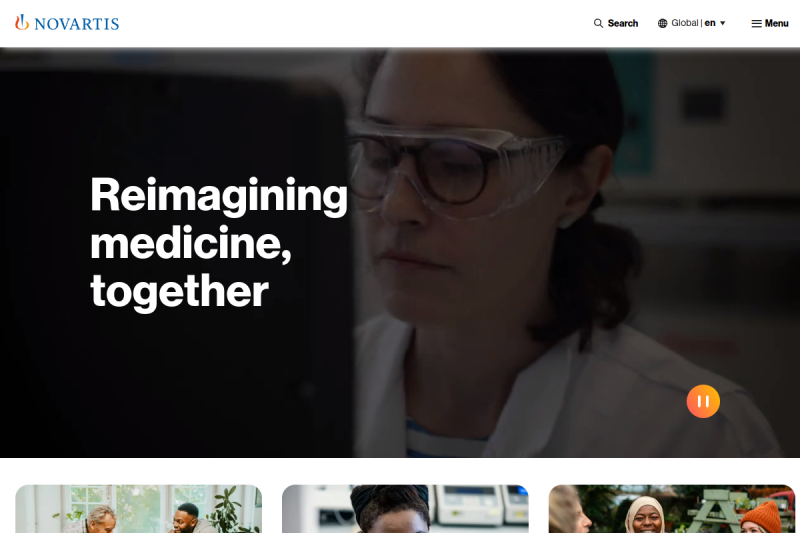Click the Novartis flame logo icon

pyautogui.click(x=21, y=22)
